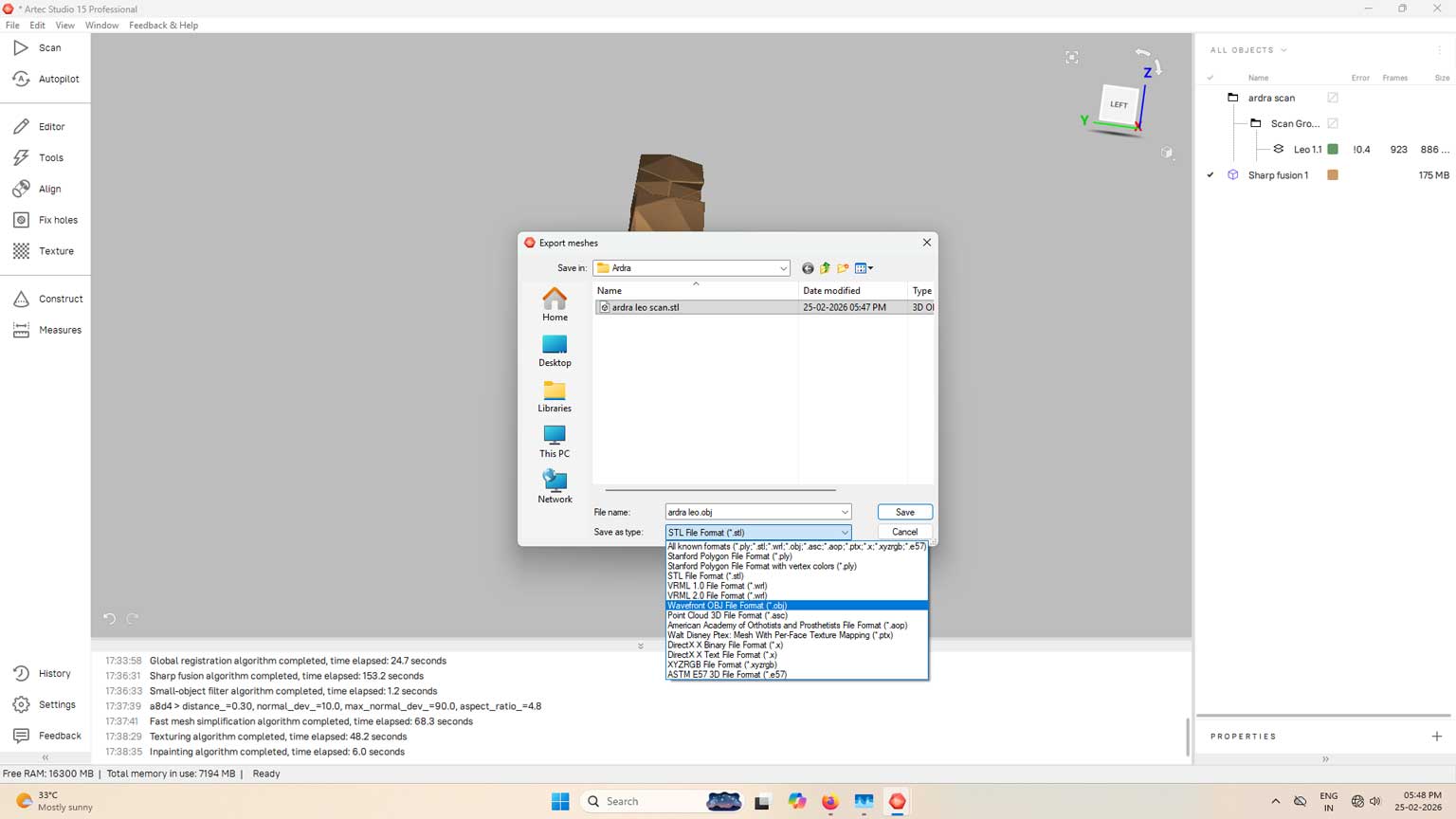Click the LEFT face of the view cube
The image size is (1456, 819).
1119,104
